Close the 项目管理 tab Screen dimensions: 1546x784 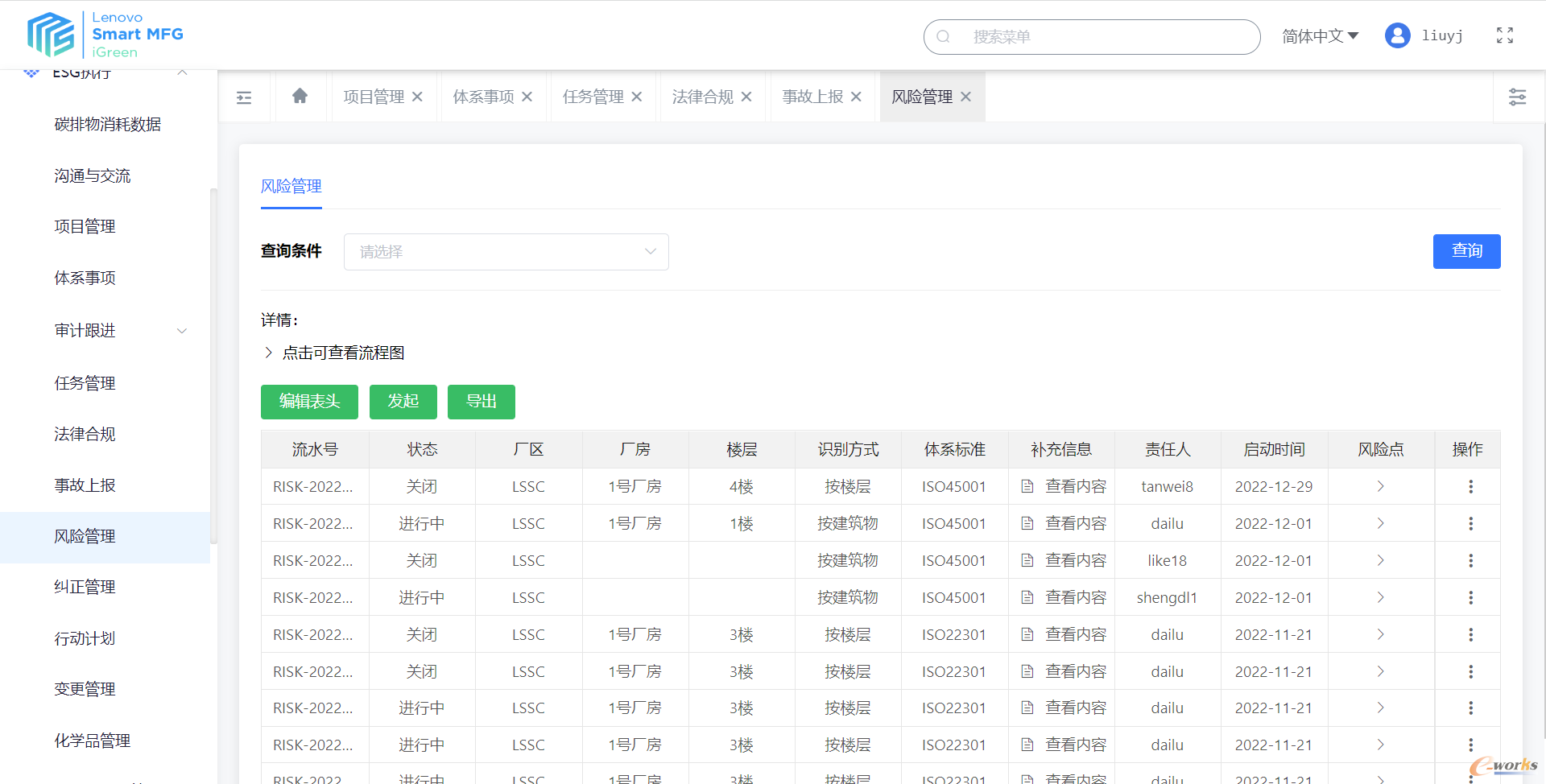pyautogui.click(x=417, y=97)
